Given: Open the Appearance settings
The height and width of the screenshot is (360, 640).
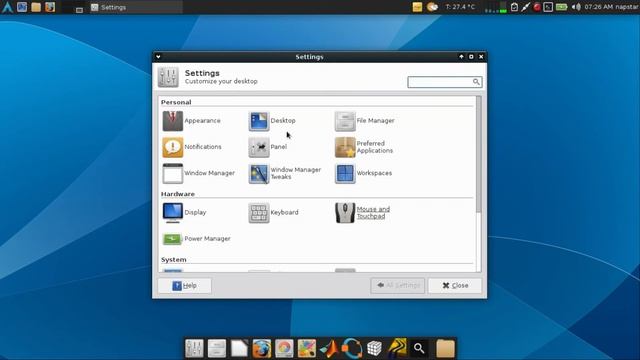Looking at the screenshot, I should (192, 121).
